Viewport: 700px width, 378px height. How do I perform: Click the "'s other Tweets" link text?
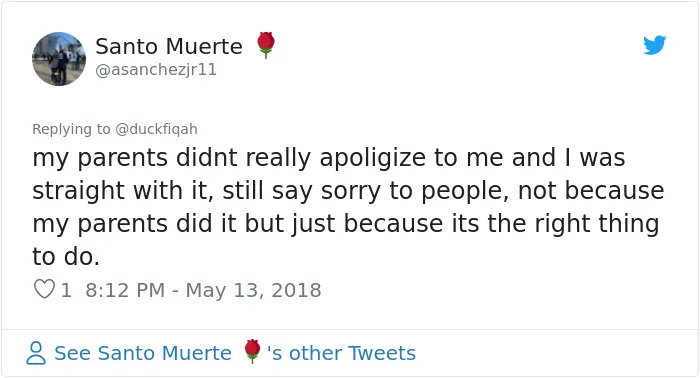pyautogui.click(x=342, y=353)
